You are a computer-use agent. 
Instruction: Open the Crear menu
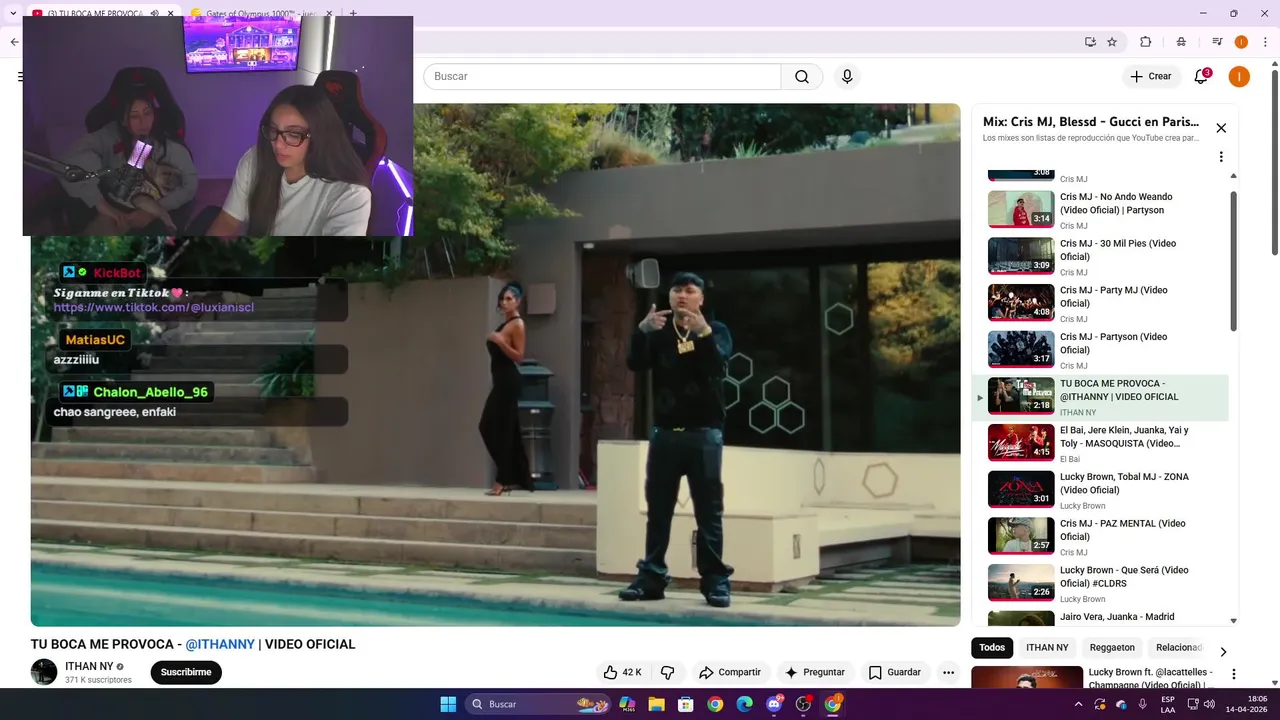(x=1150, y=76)
